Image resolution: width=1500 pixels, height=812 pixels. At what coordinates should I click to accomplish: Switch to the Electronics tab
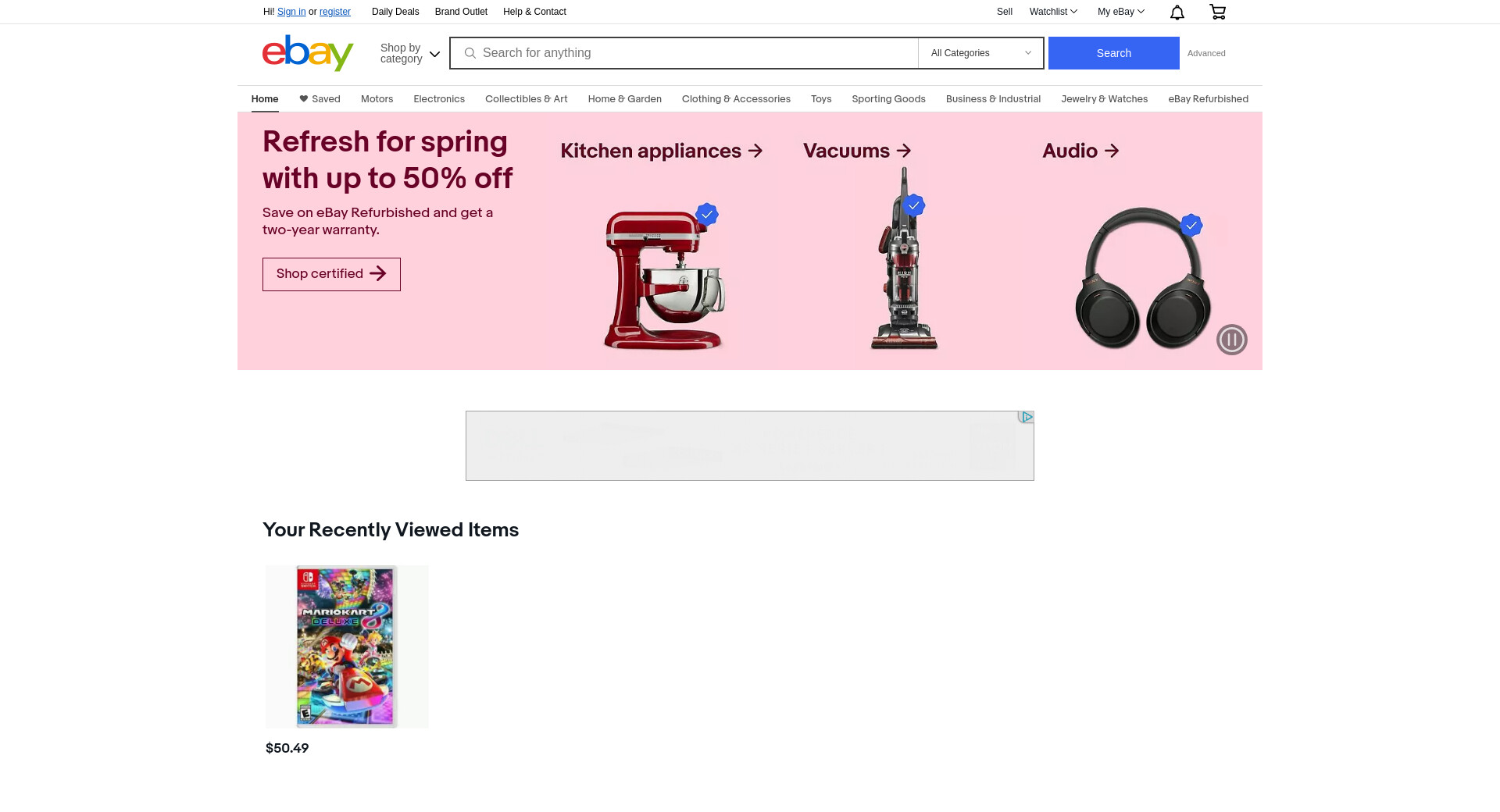point(439,99)
